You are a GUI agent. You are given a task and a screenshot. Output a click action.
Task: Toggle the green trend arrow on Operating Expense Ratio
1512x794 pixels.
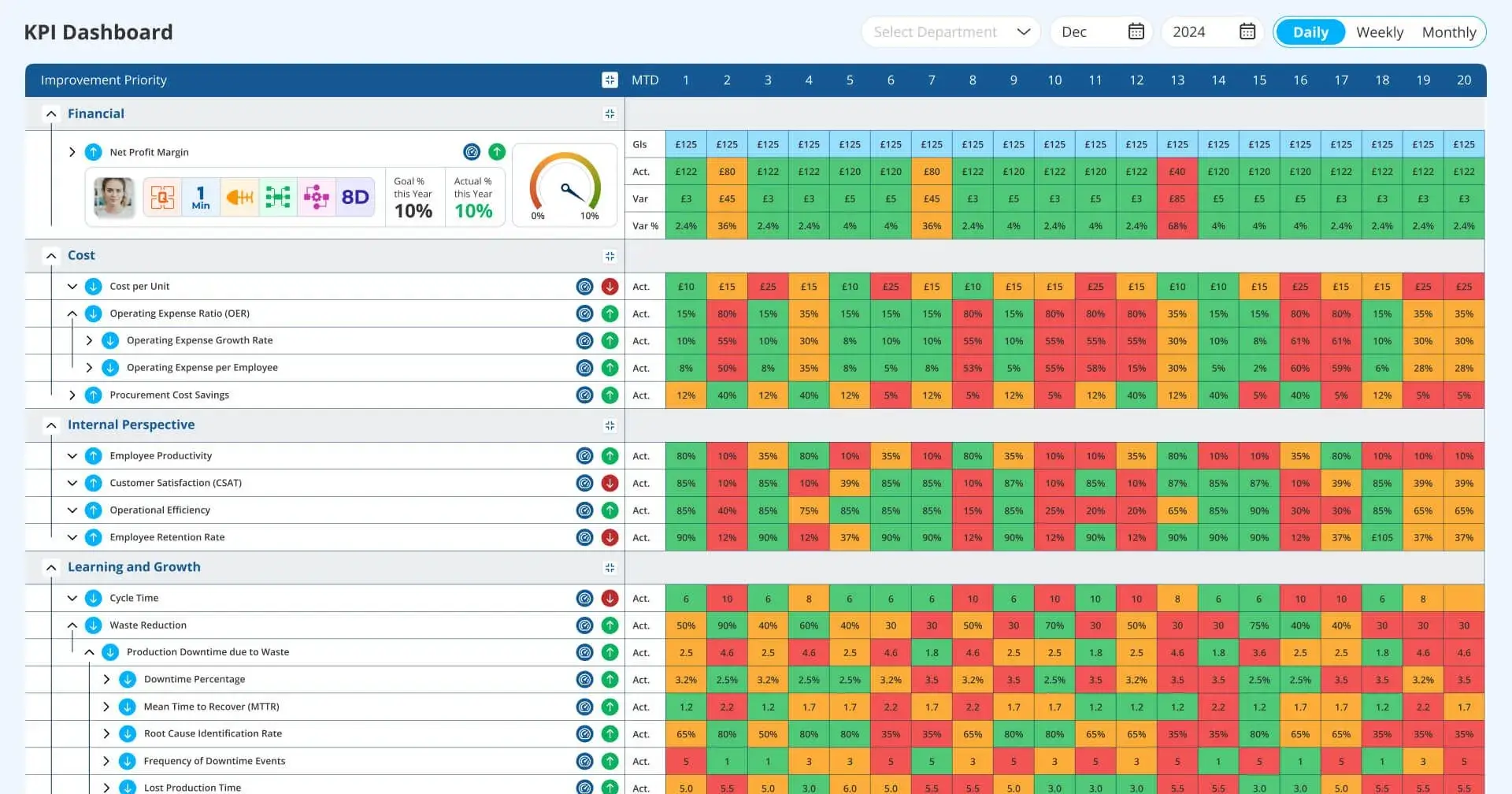pos(610,313)
